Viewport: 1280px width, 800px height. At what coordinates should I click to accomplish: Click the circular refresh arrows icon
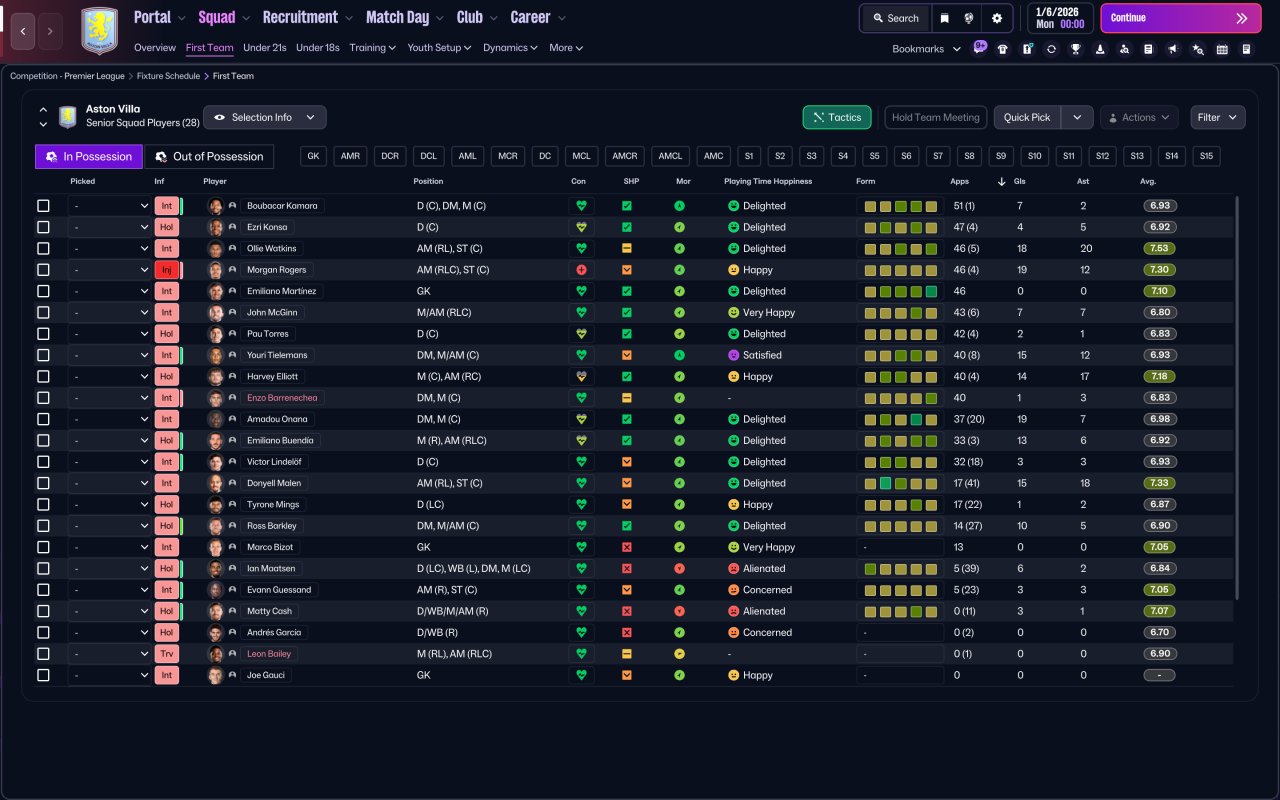pyautogui.click(x=1052, y=49)
